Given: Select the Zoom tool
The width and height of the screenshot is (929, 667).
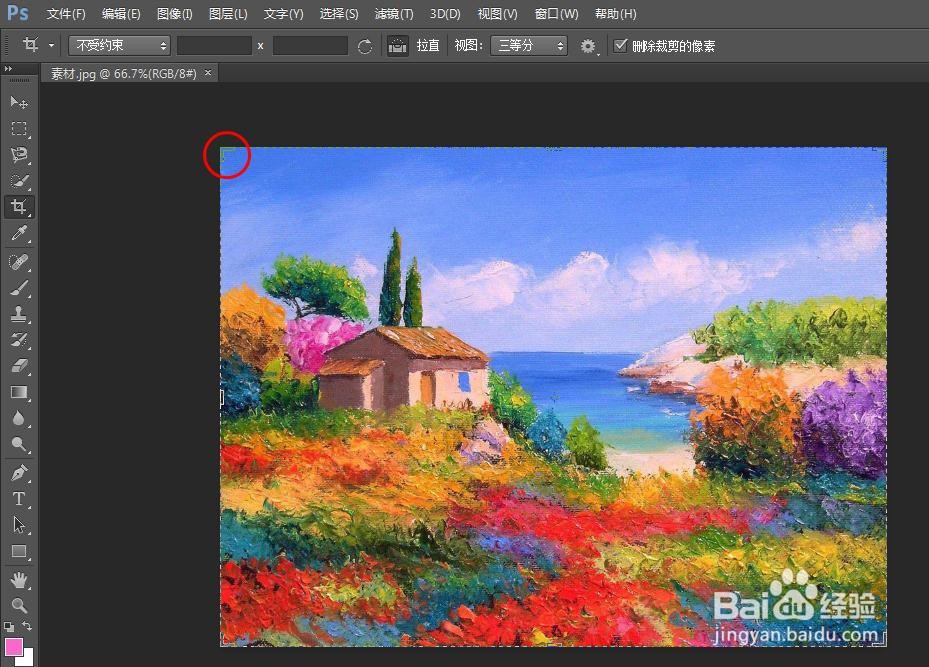Looking at the screenshot, I should (x=19, y=605).
